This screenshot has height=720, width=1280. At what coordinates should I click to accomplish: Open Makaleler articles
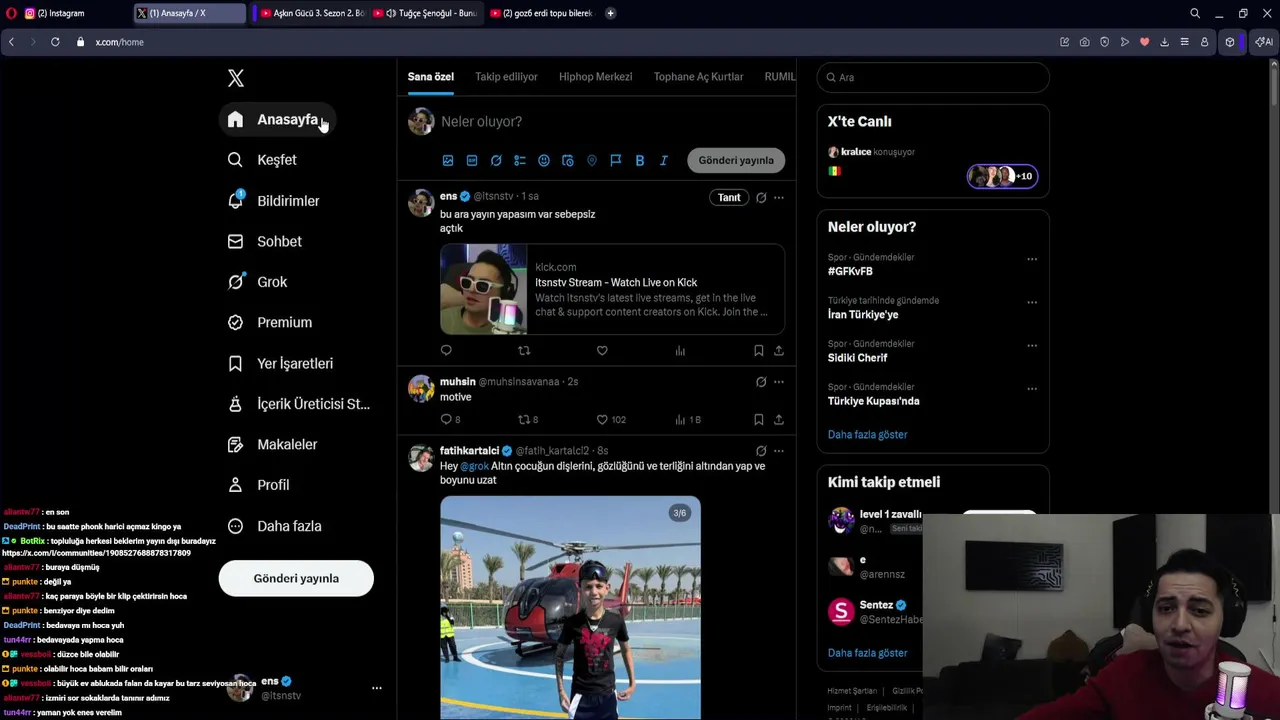[273, 444]
